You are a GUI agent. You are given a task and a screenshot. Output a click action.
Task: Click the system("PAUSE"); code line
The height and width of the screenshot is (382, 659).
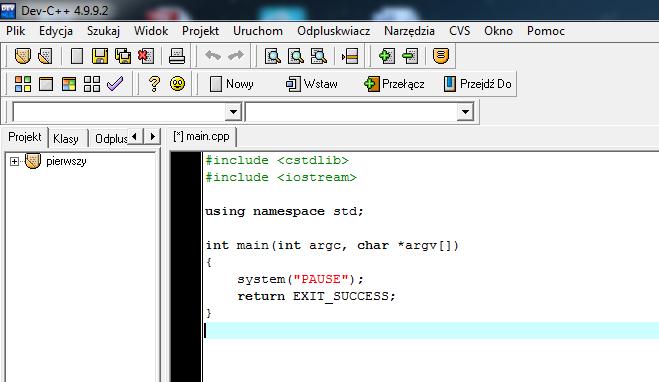(x=300, y=279)
